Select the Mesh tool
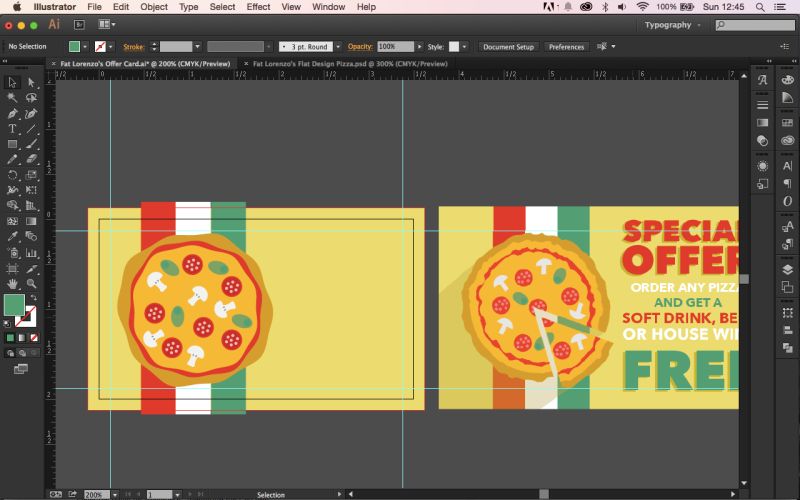This screenshot has height=500, width=800. point(12,221)
